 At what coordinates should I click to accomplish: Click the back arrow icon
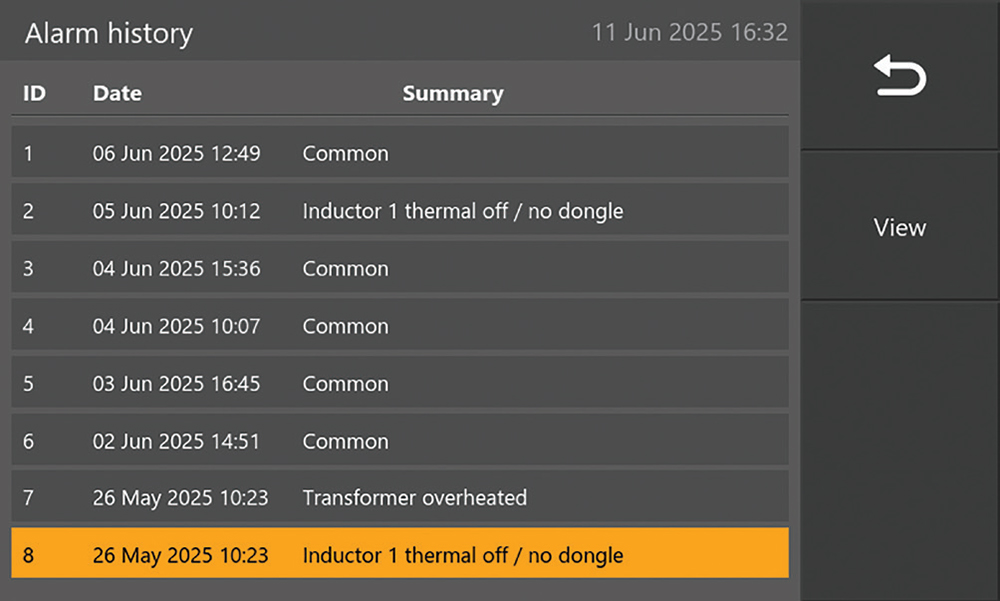tap(900, 77)
